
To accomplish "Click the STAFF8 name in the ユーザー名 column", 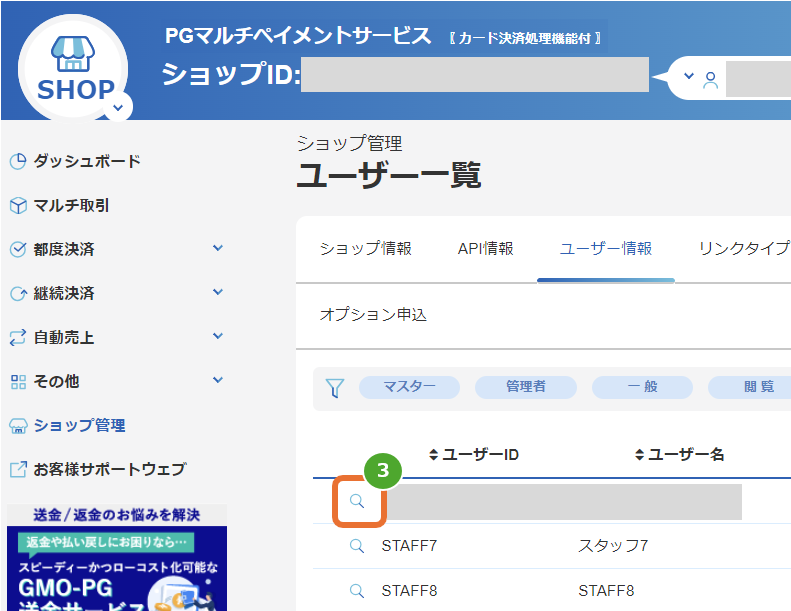I will [606, 591].
